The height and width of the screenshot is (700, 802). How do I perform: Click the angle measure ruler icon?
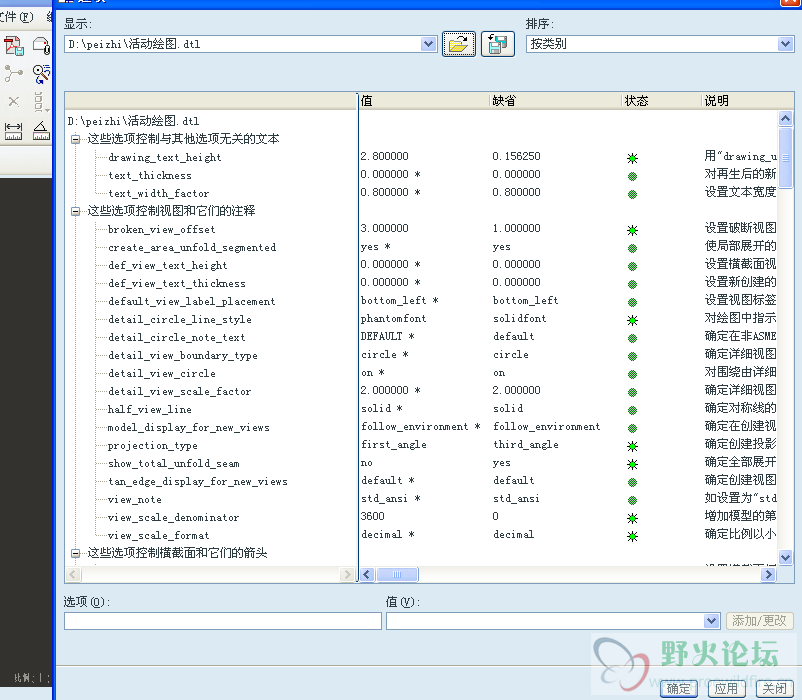coord(41,131)
